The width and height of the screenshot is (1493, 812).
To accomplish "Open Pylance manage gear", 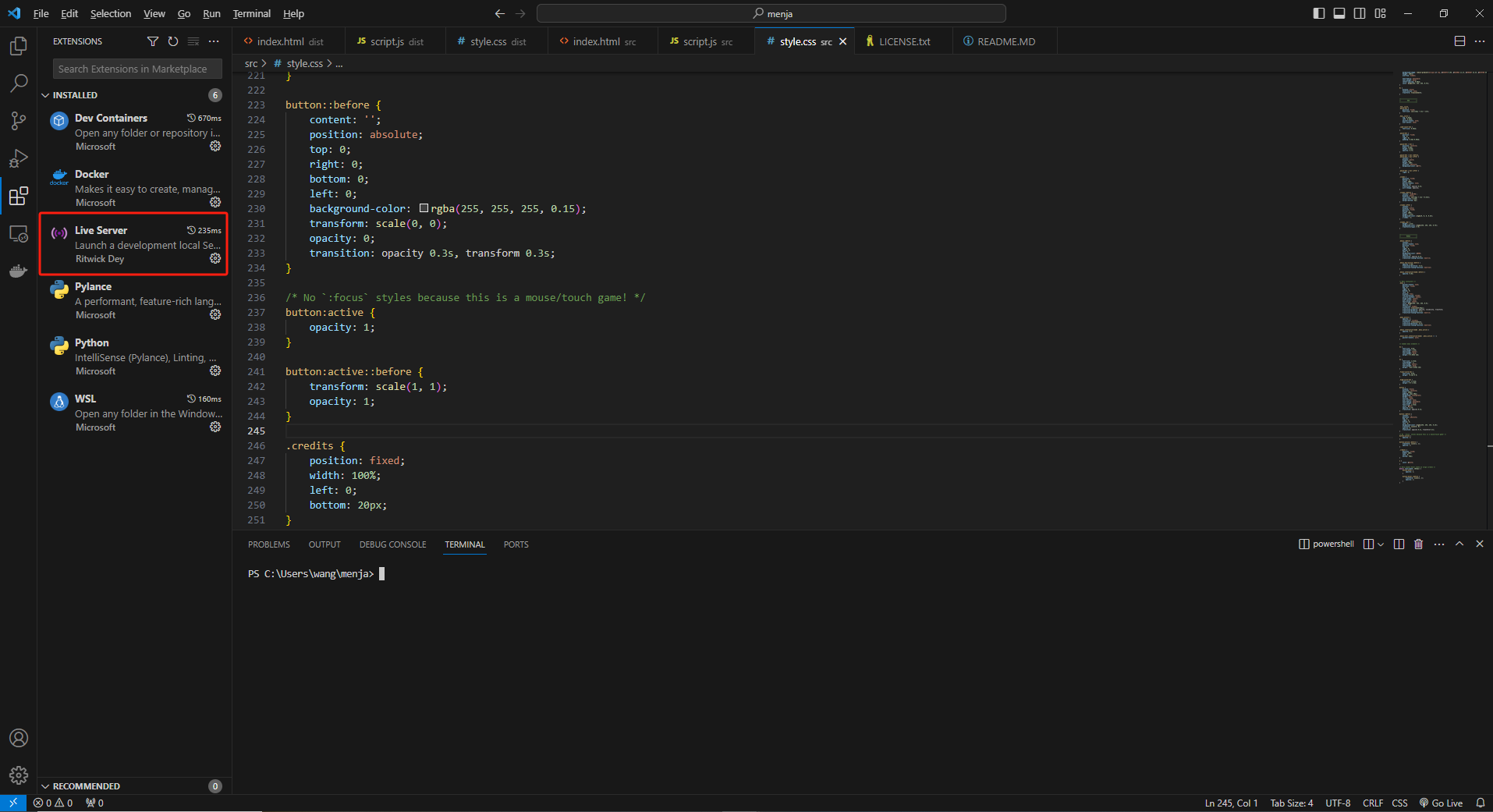I will (x=215, y=314).
